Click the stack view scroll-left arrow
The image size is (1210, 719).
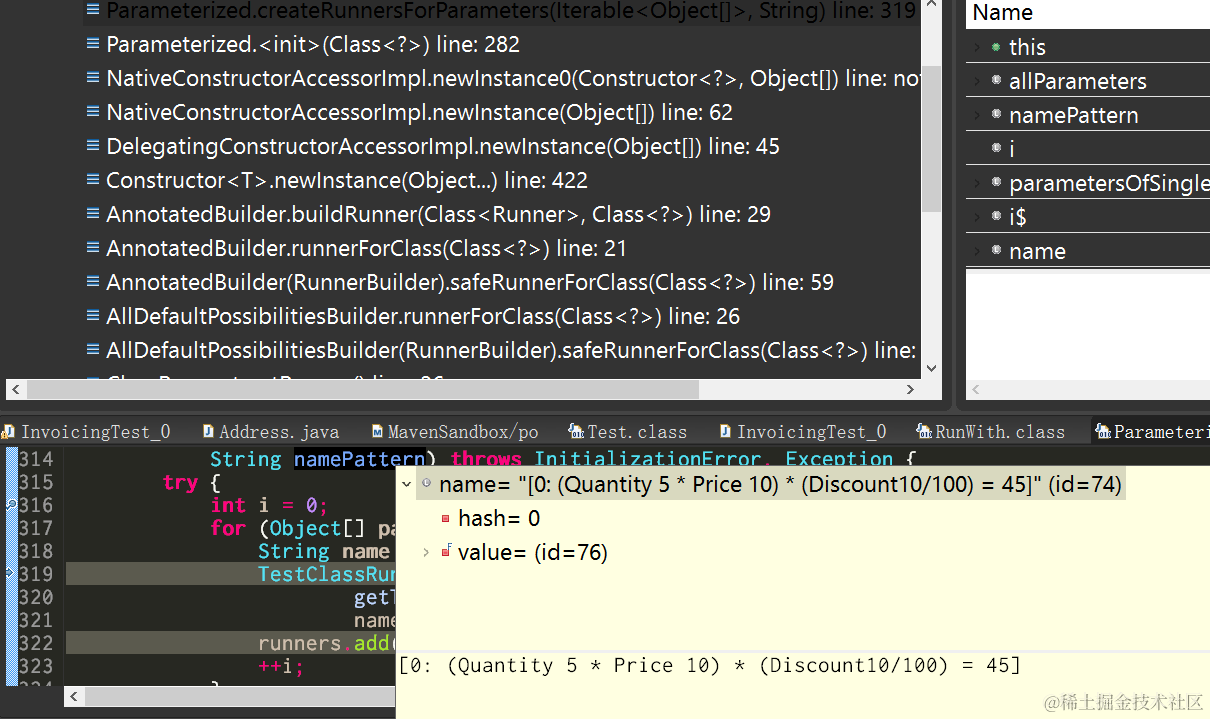[x=15, y=389]
